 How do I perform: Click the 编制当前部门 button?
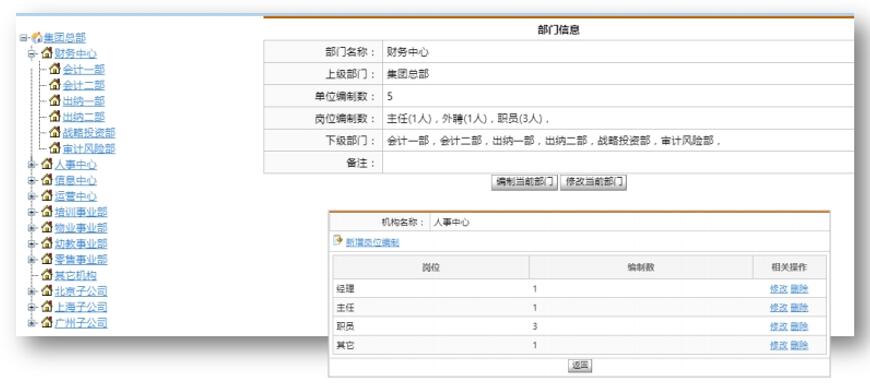click(x=524, y=182)
